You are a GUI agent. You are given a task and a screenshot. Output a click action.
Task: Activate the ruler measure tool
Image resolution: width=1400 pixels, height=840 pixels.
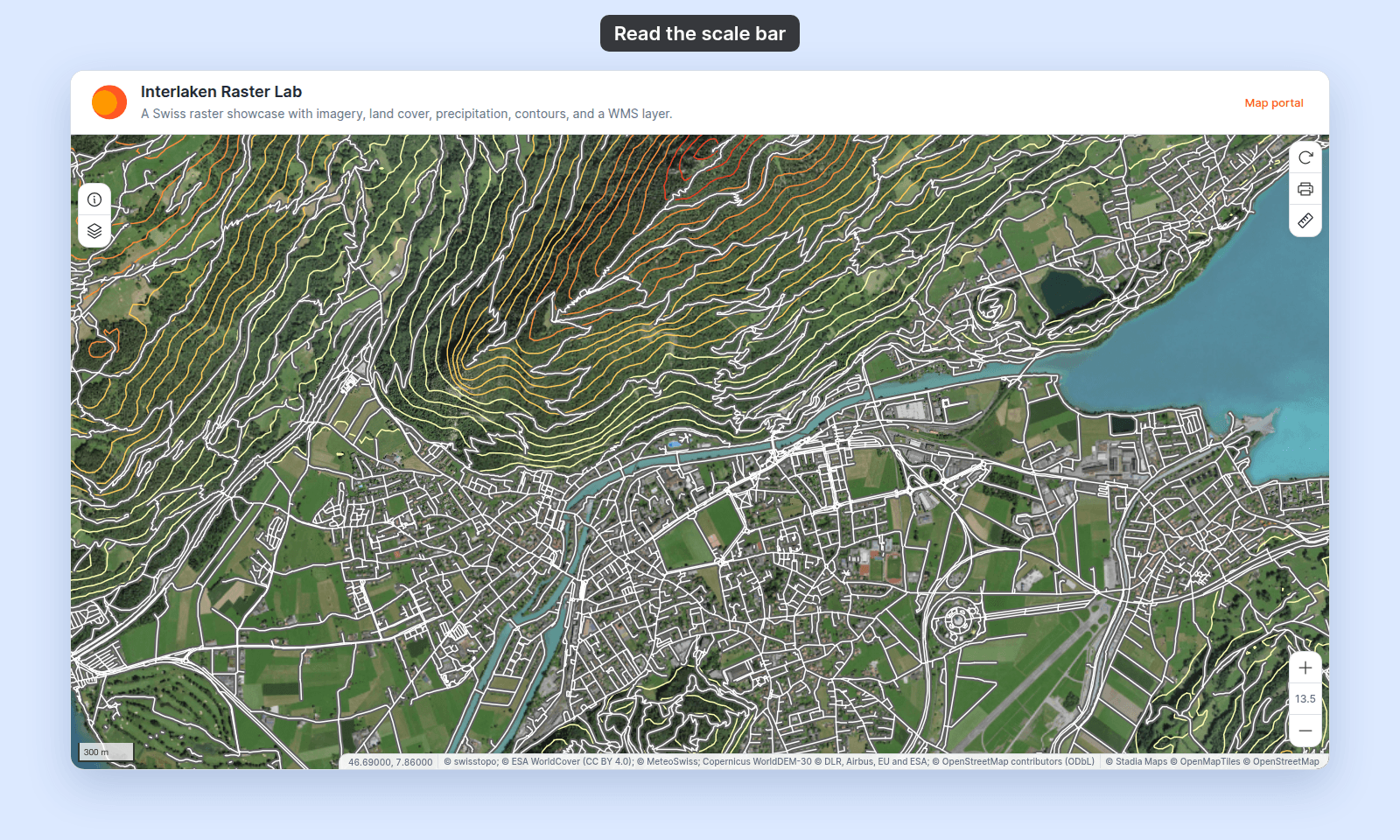1305,220
